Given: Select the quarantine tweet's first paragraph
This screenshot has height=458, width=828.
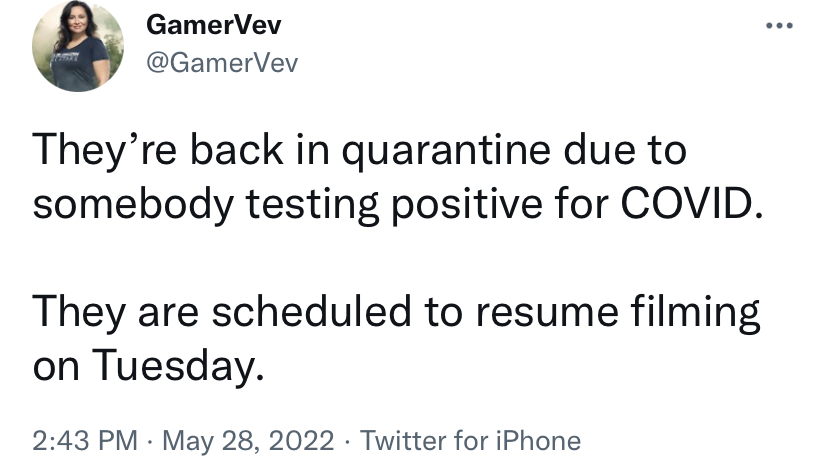Looking at the screenshot, I should coord(398,176).
